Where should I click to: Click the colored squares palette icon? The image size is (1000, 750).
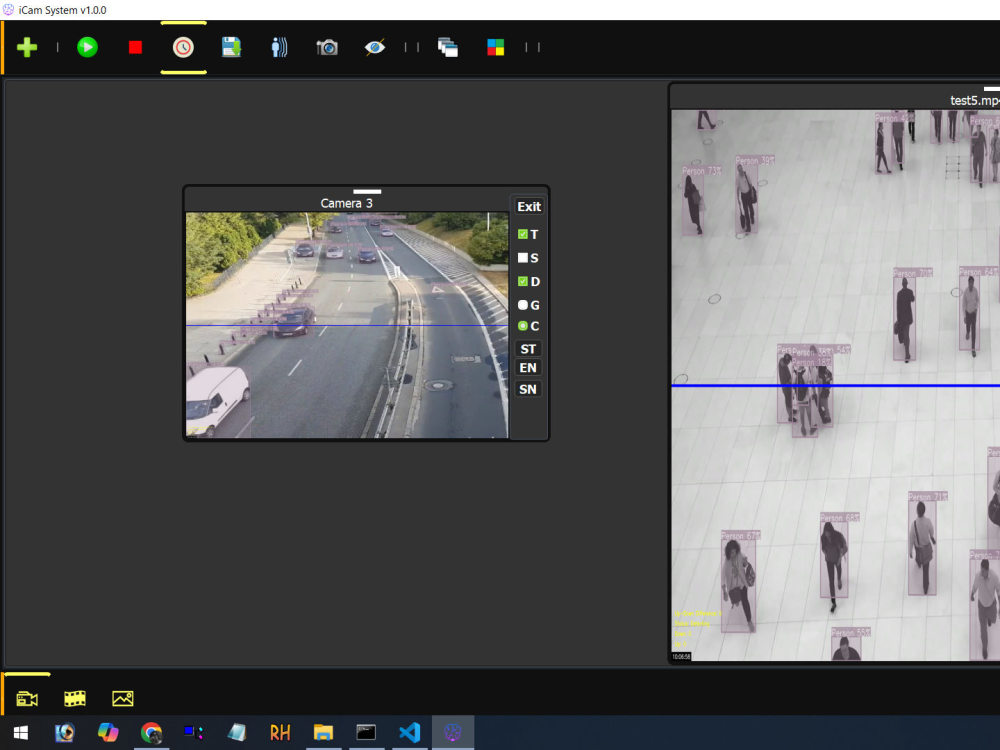[494, 46]
